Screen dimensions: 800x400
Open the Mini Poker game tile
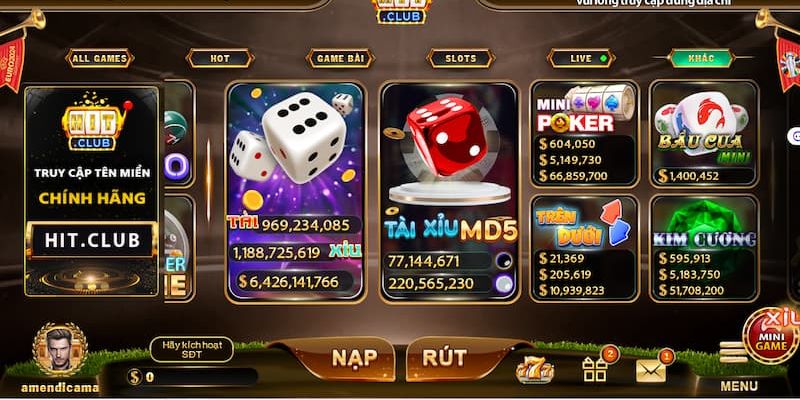coord(585,134)
